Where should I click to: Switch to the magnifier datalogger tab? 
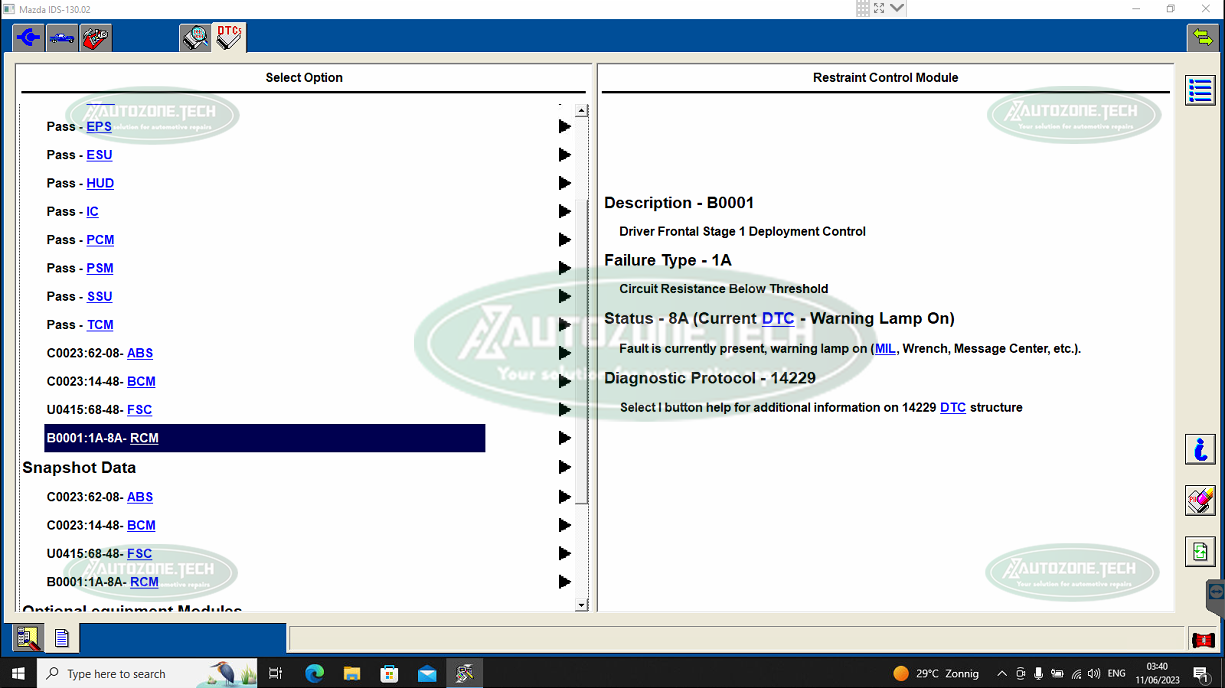coord(195,38)
